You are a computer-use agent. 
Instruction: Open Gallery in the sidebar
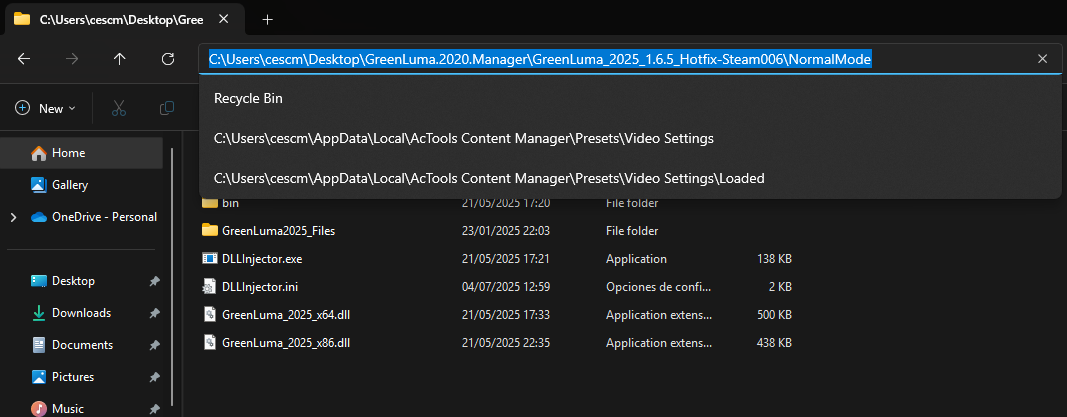70,185
